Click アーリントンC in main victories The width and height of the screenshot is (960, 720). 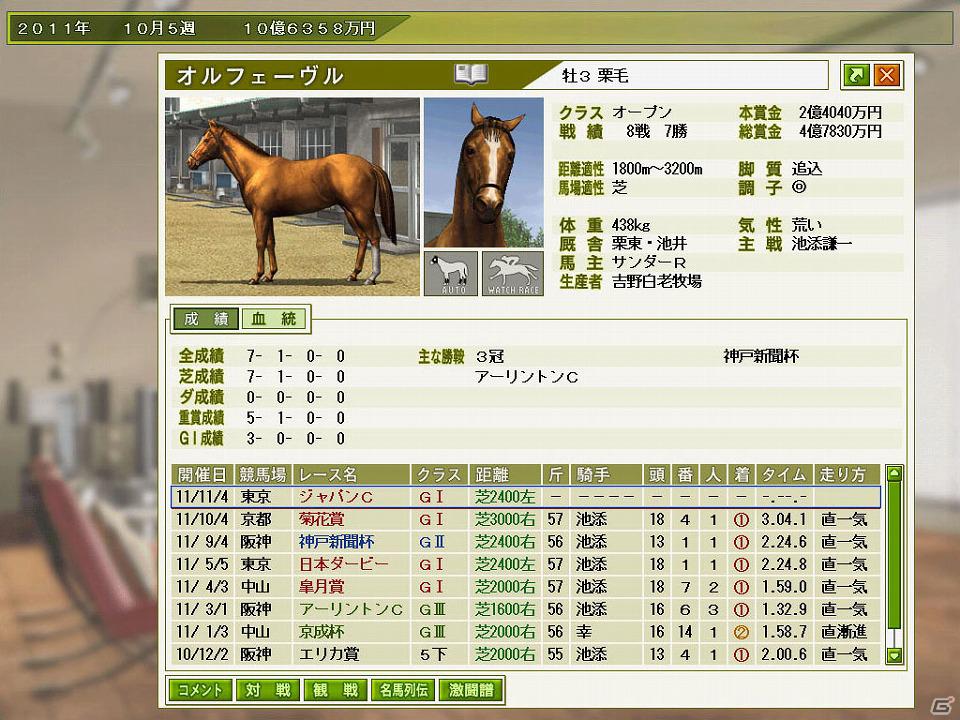[x=527, y=377]
